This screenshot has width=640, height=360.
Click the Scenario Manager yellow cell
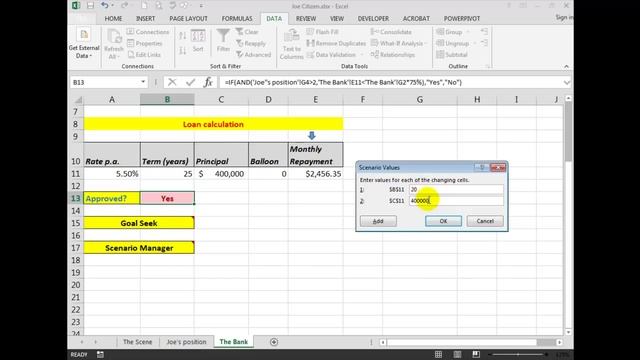coord(139,248)
